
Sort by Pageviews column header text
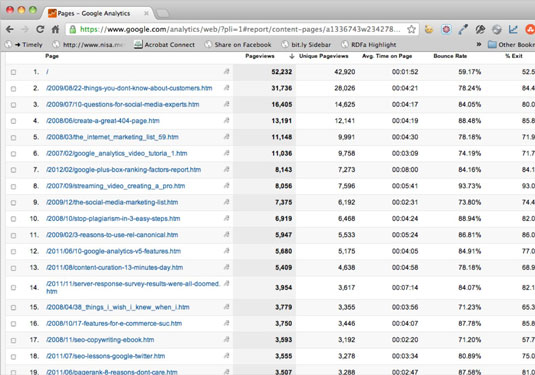click(x=260, y=56)
